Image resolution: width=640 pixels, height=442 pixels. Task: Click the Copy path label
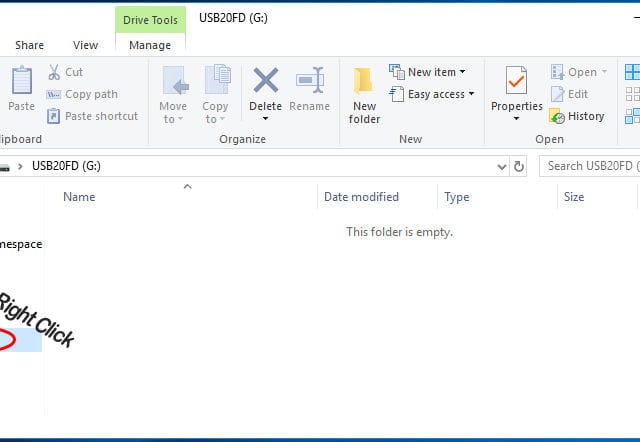[91, 94]
